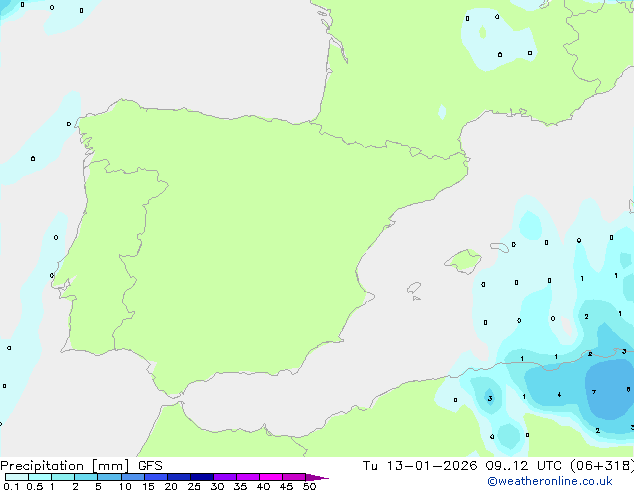Click the 10–15 mm legend color box

133,477
